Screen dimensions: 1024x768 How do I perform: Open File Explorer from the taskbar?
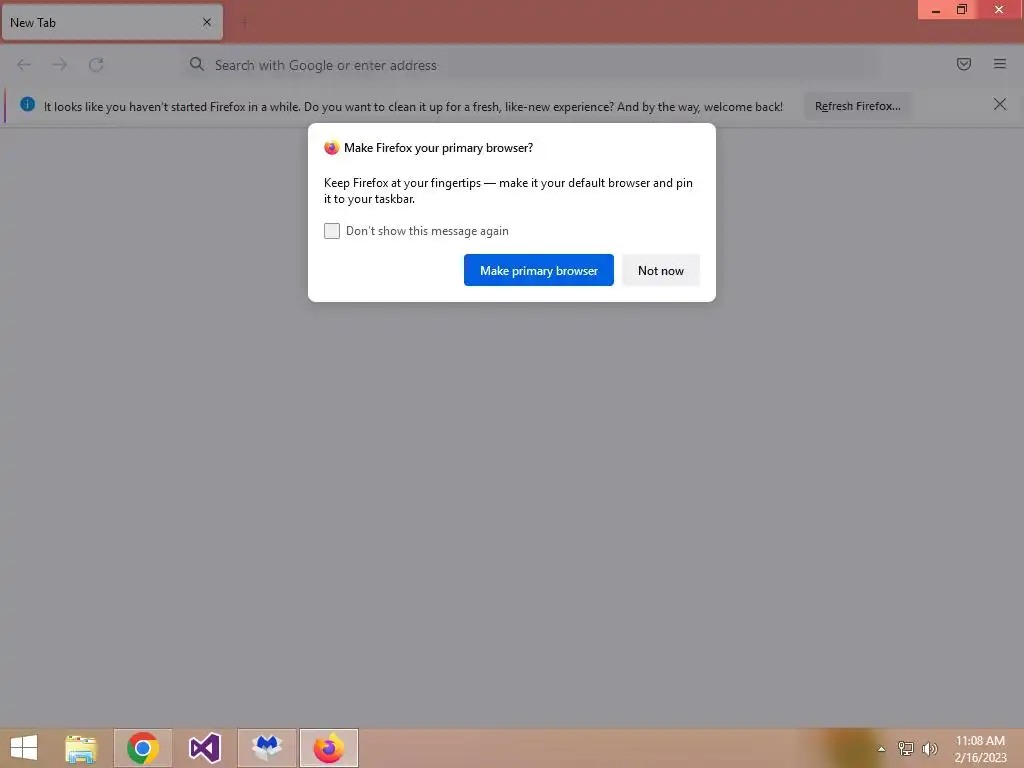(81, 748)
